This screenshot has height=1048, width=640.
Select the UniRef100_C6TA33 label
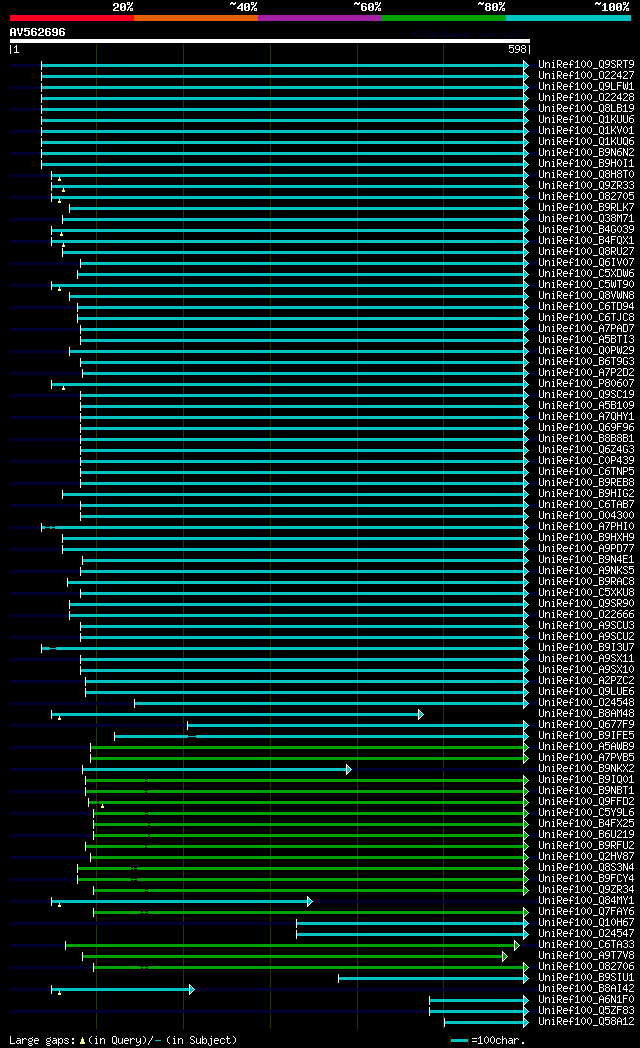tap(587, 944)
